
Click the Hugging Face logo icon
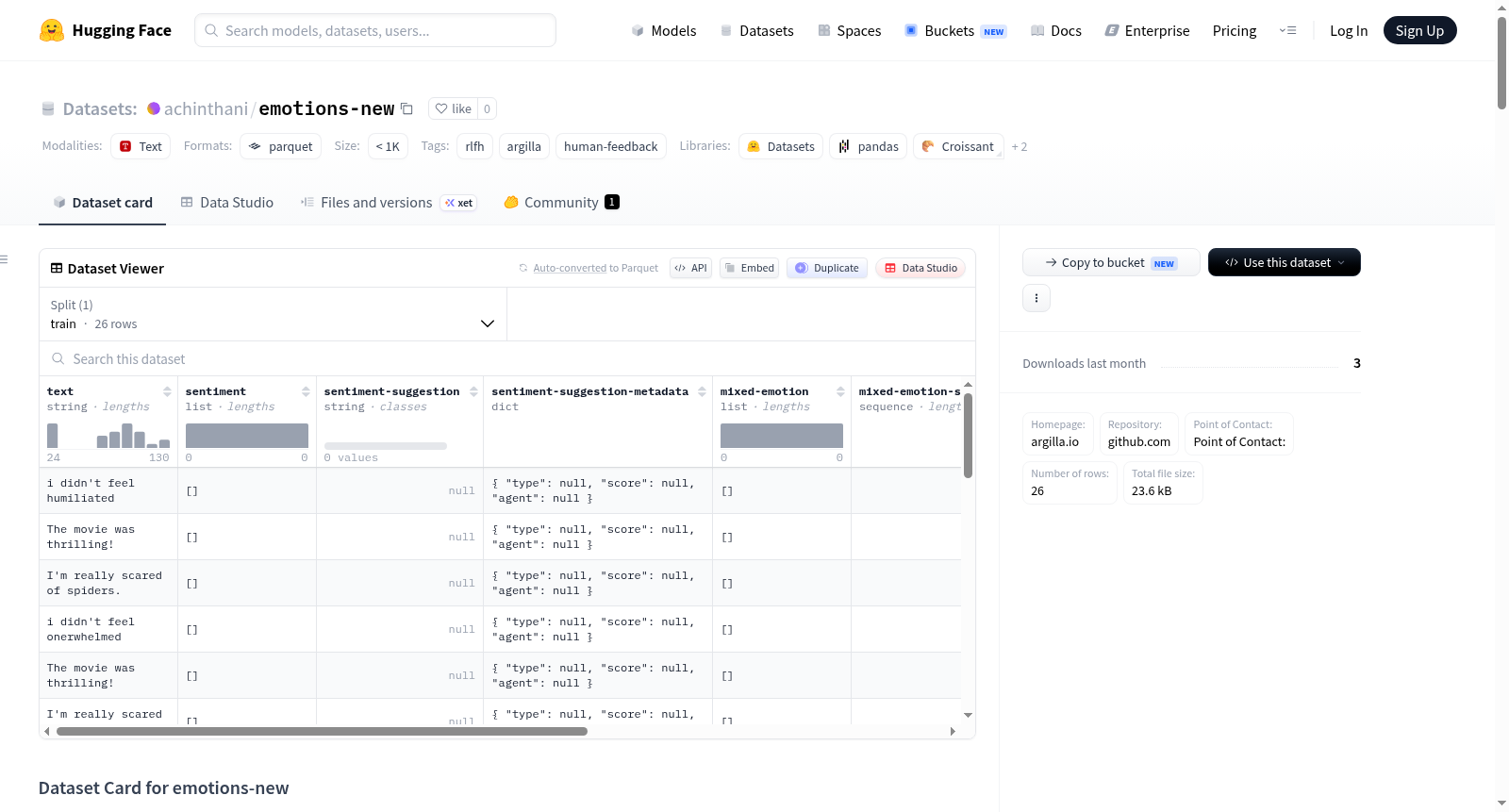[x=52, y=30]
